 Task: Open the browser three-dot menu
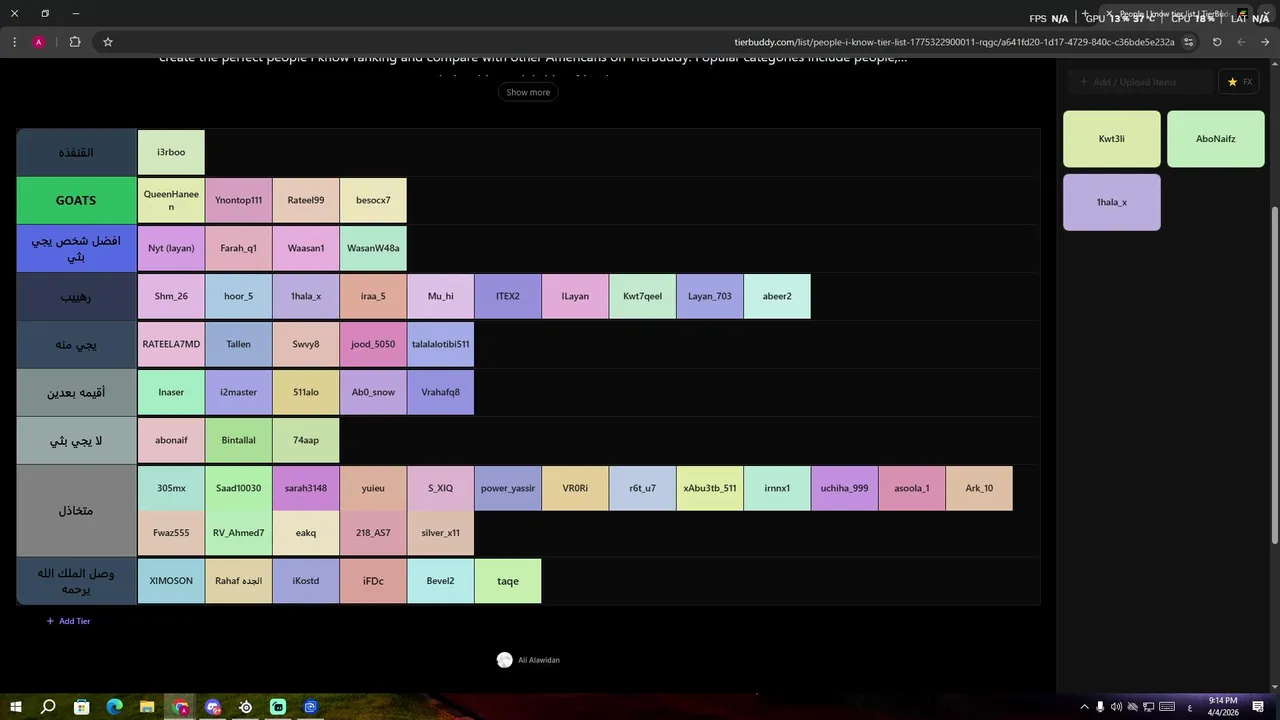point(14,42)
